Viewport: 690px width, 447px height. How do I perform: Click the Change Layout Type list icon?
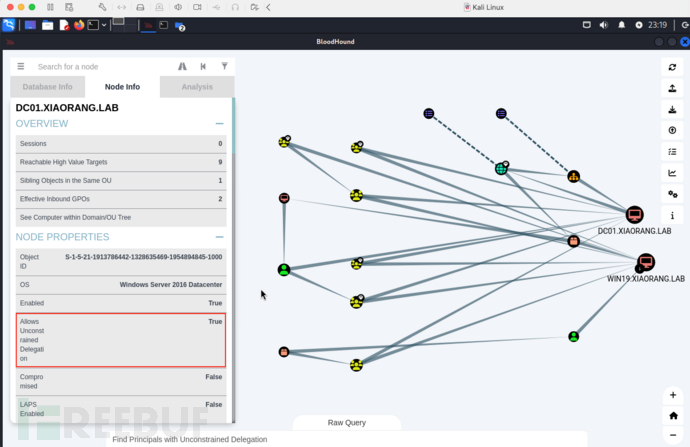pyautogui.click(x=672, y=152)
